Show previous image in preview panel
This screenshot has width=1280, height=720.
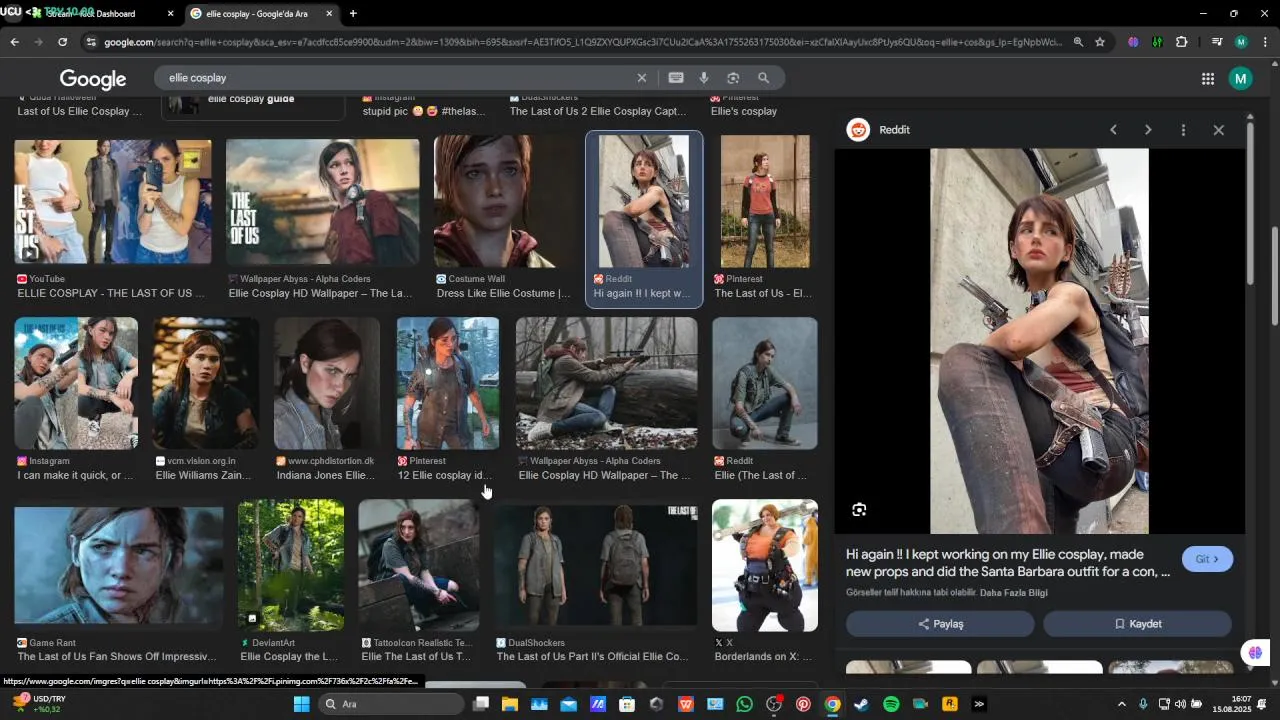click(1113, 130)
